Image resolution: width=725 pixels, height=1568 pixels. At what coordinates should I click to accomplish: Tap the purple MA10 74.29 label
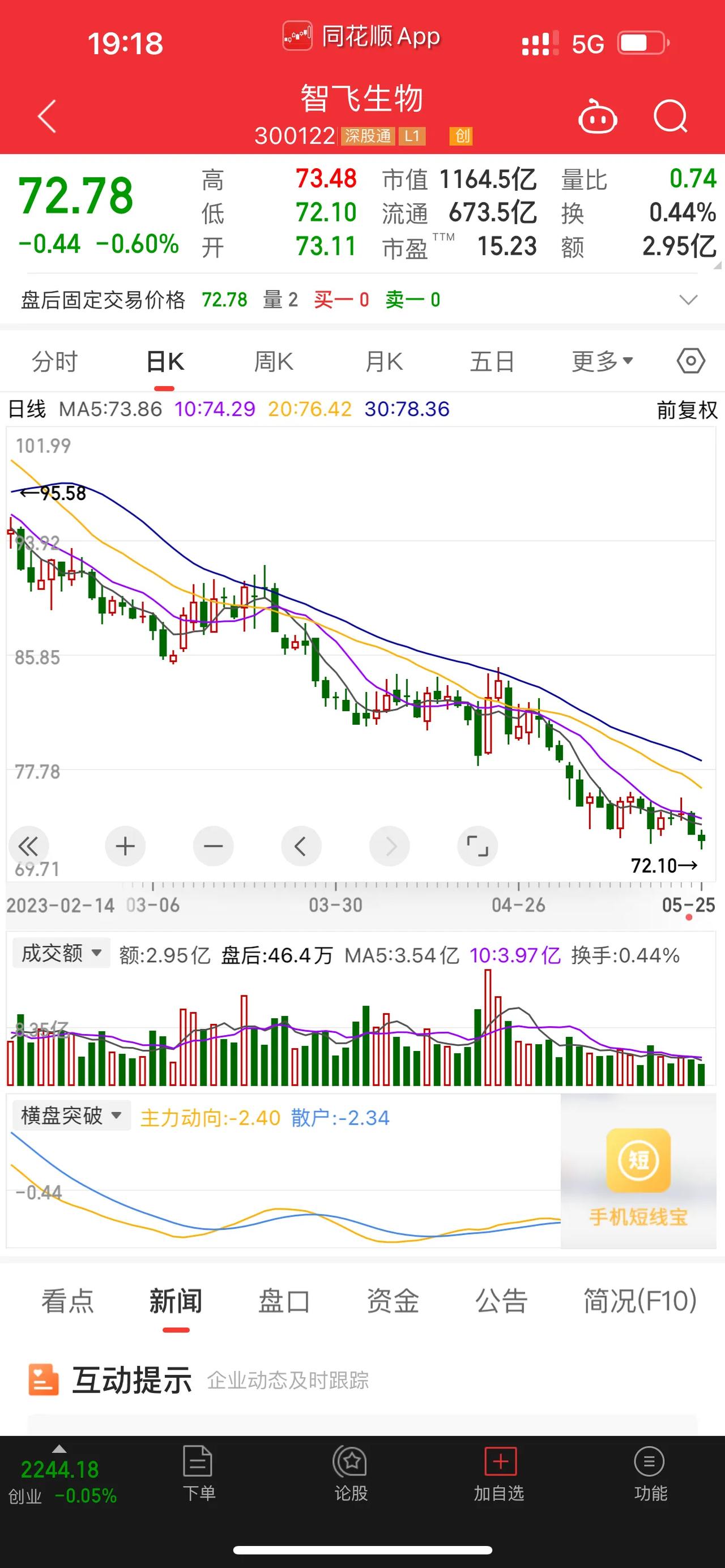pos(214,409)
